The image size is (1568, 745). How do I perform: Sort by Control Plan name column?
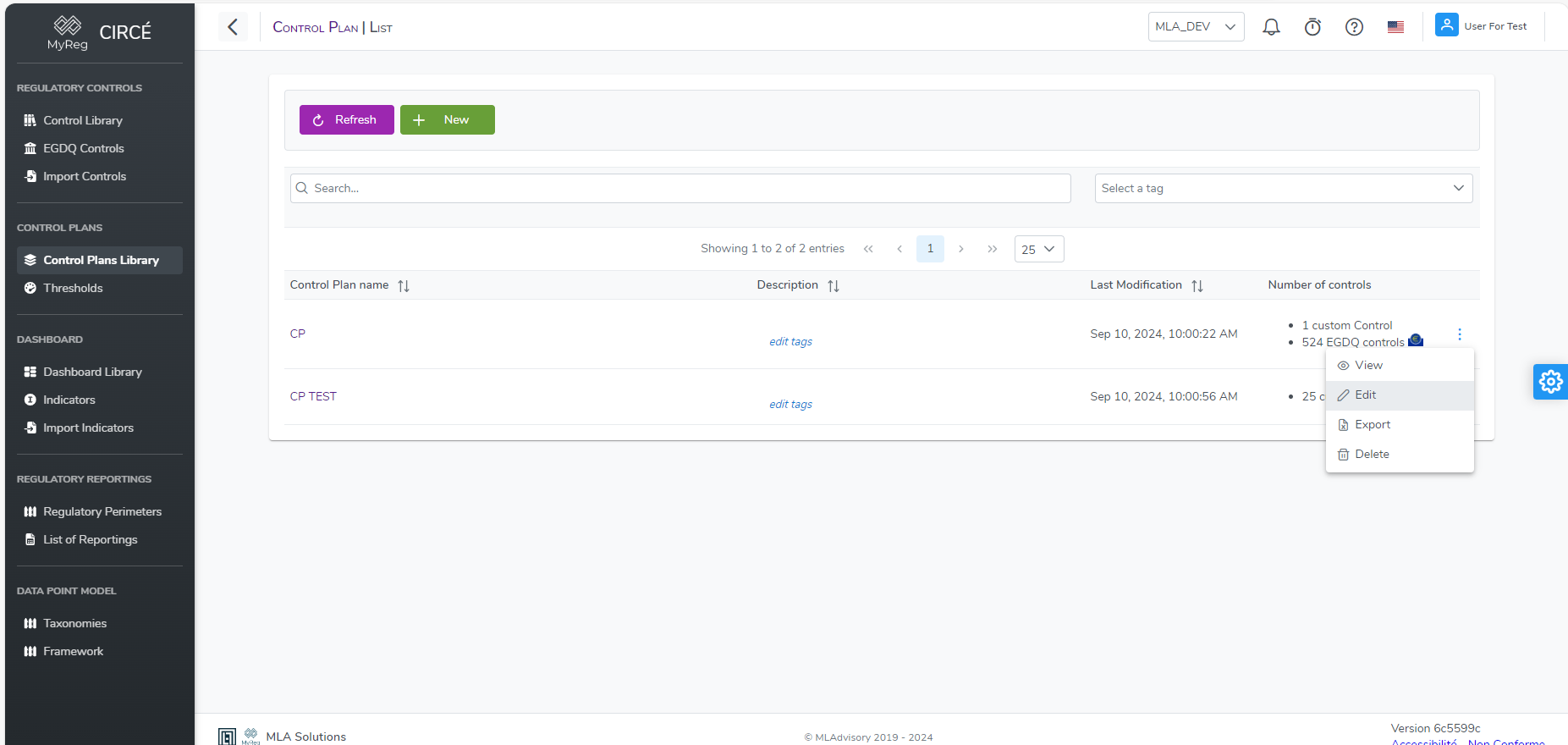click(404, 286)
